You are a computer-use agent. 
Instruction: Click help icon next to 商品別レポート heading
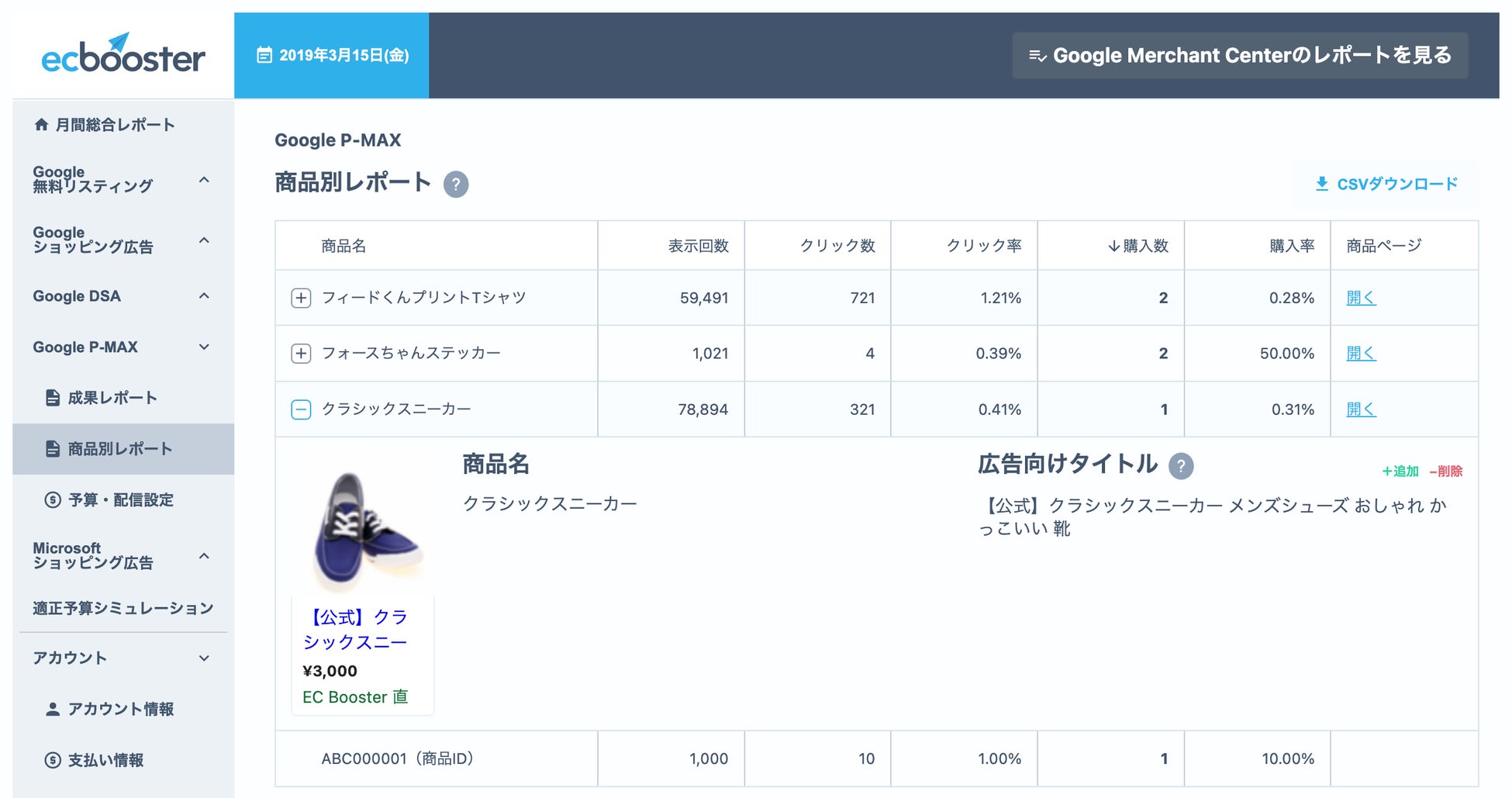(456, 185)
